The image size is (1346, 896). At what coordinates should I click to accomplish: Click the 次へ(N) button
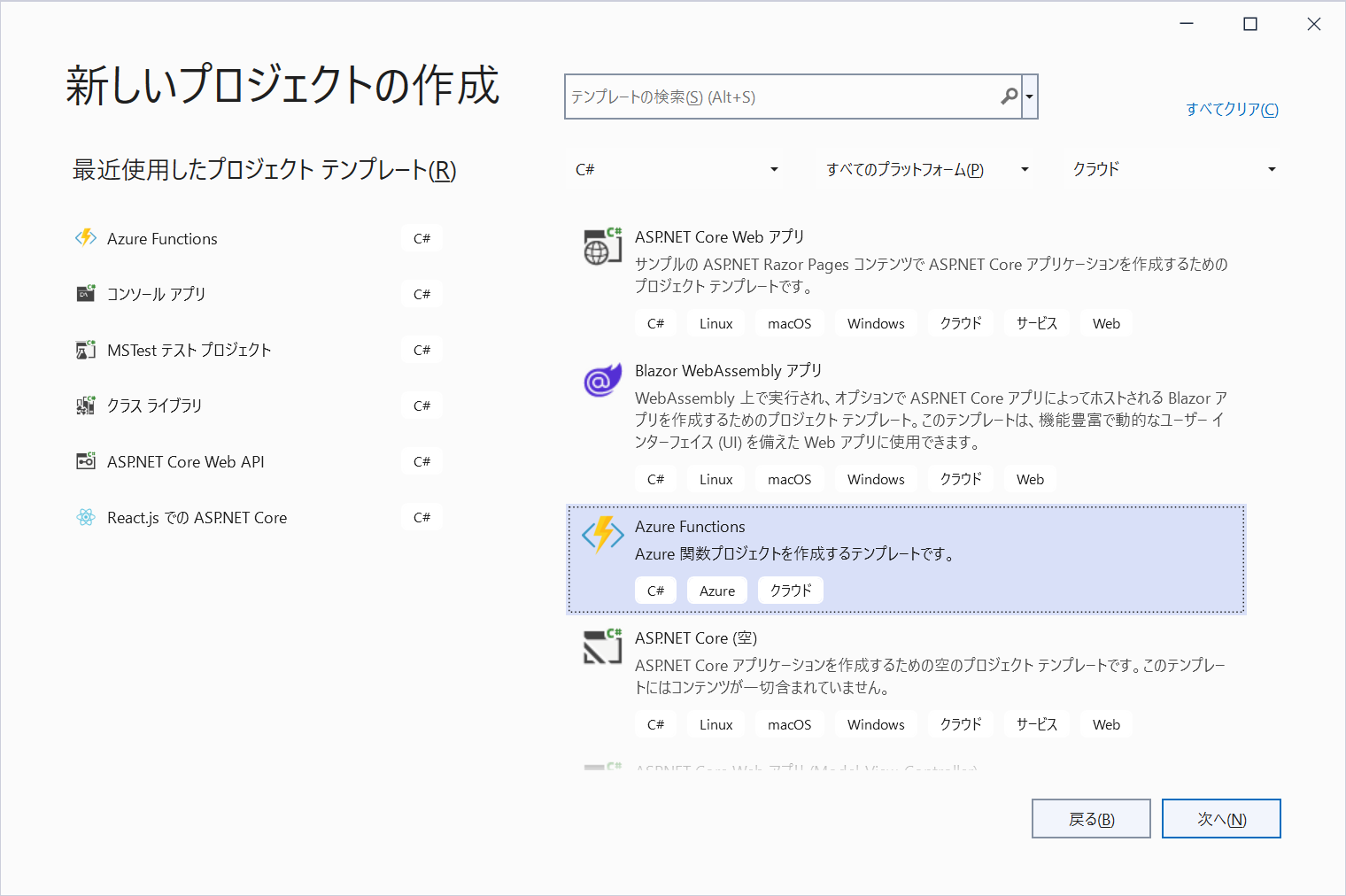coord(1221,819)
